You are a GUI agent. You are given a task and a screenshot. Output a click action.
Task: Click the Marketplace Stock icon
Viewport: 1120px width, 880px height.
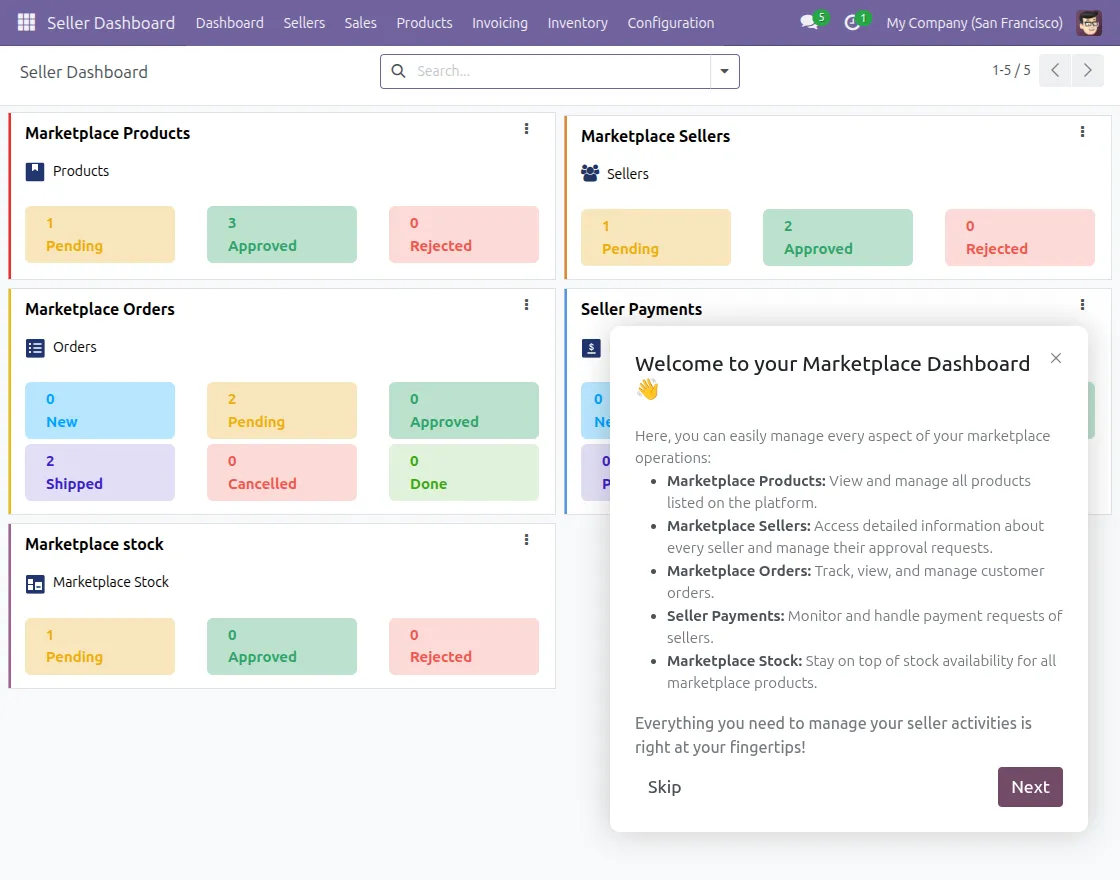click(x=33, y=582)
